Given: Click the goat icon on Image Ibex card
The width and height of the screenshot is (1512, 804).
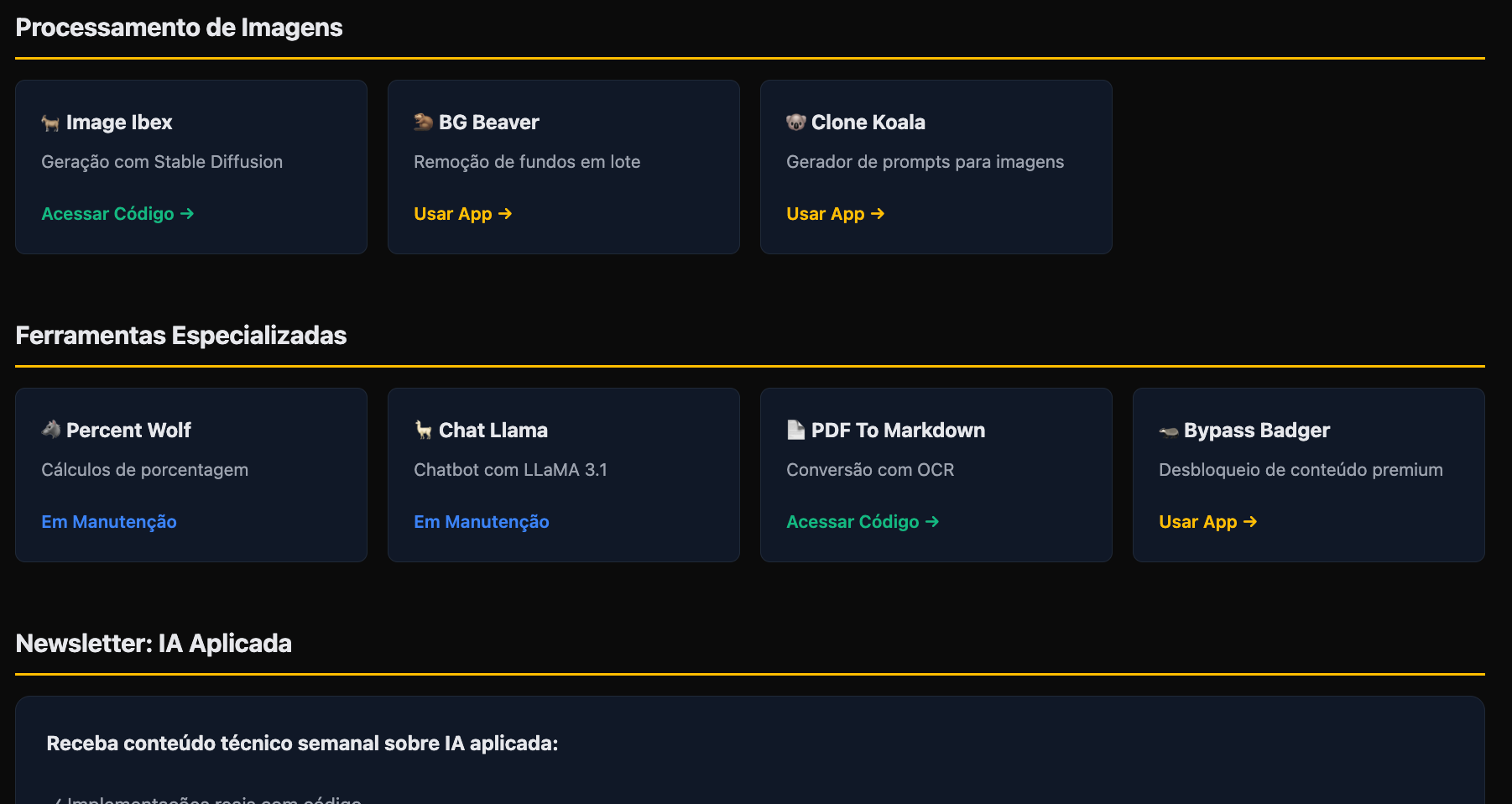Looking at the screenshot, I should coord(51,122).
